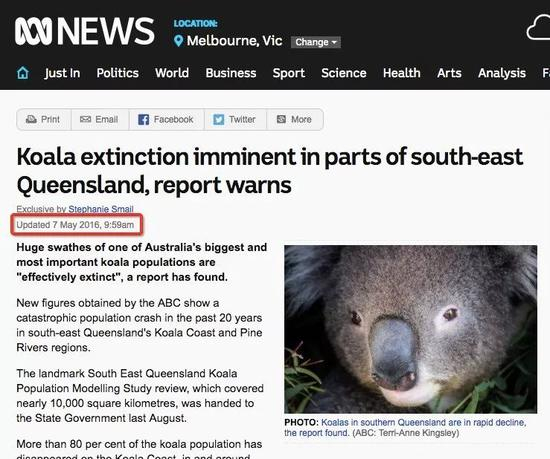Viewport: 550px width, 459px height.
Task: Share article on Facebook
Action: 166,120
